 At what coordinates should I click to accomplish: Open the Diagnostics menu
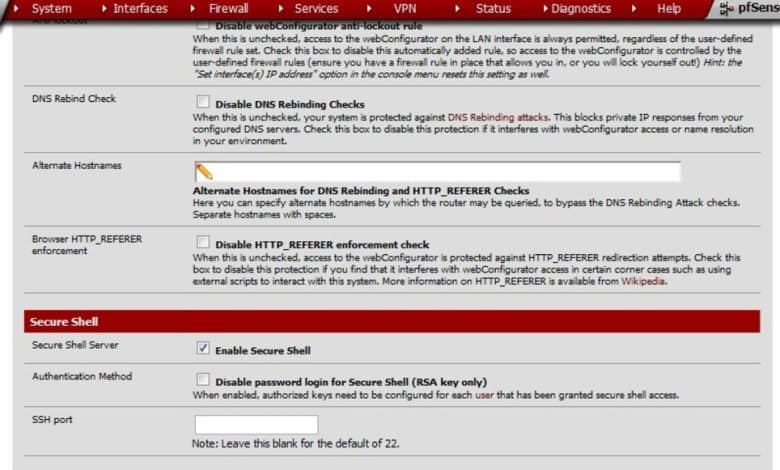pos(581,8)
